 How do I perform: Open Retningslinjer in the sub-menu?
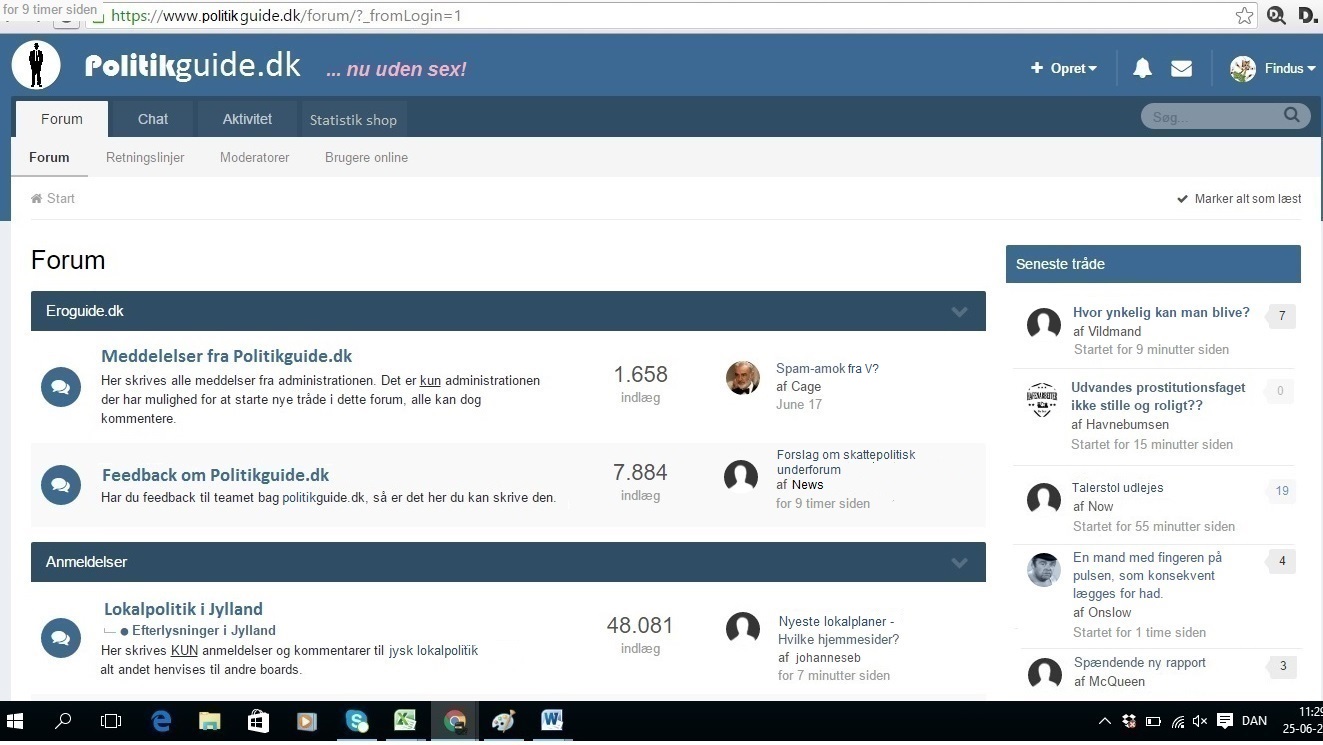tap(145, 157)
